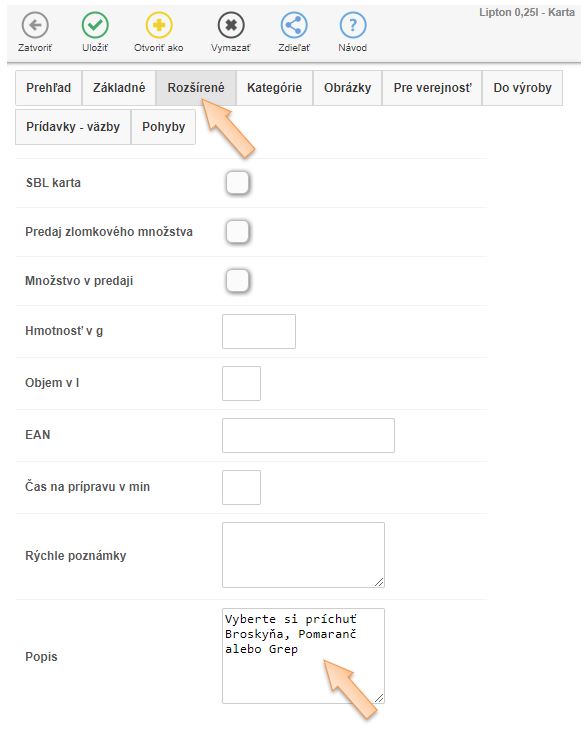Image resolution: width=585 pixels, height=731 pixels.
Task: Open the Návod help icon
Action: pos(353,25)
